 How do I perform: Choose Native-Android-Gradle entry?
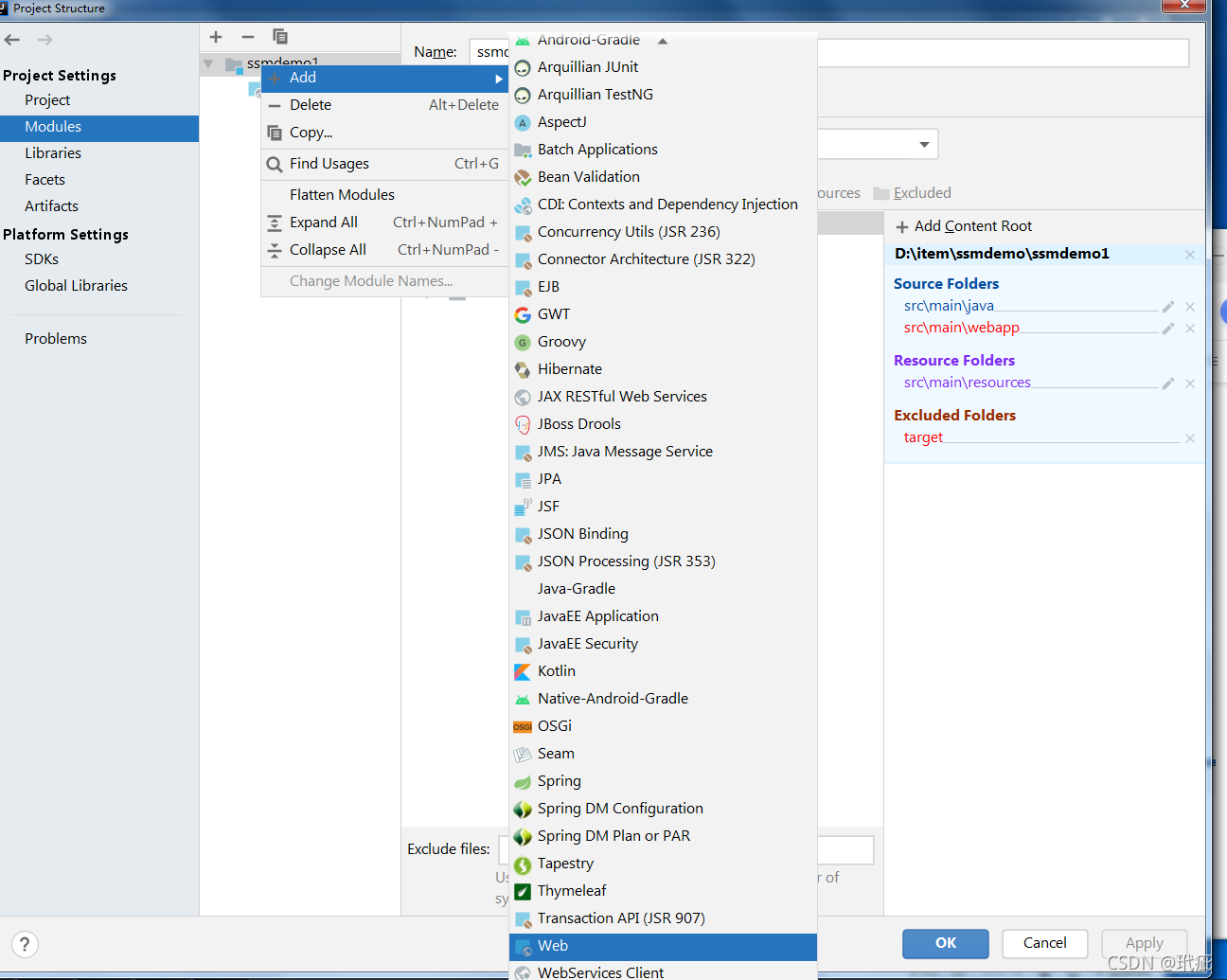coord(663,699)
